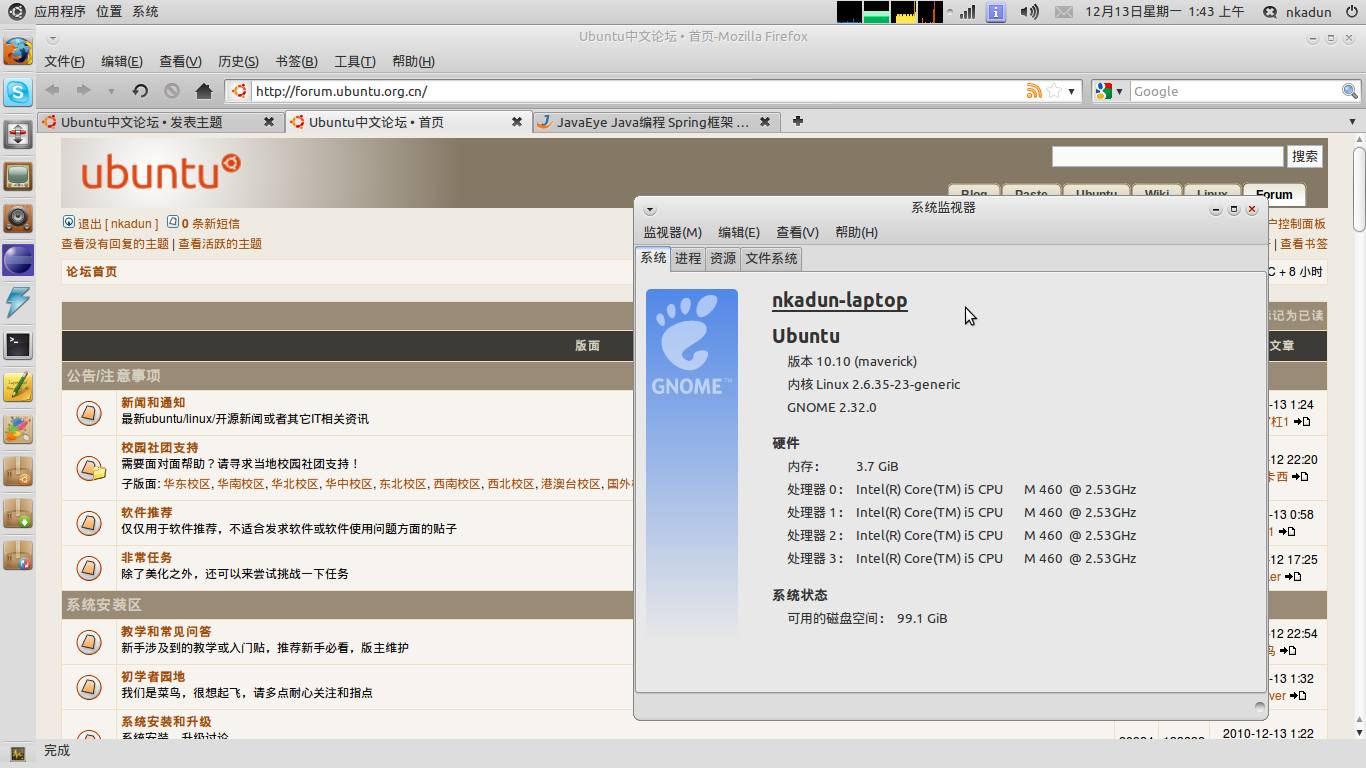Click the system monitor graphs applet in the panel
Viewport: 1366px width, 768px height.
890,12
